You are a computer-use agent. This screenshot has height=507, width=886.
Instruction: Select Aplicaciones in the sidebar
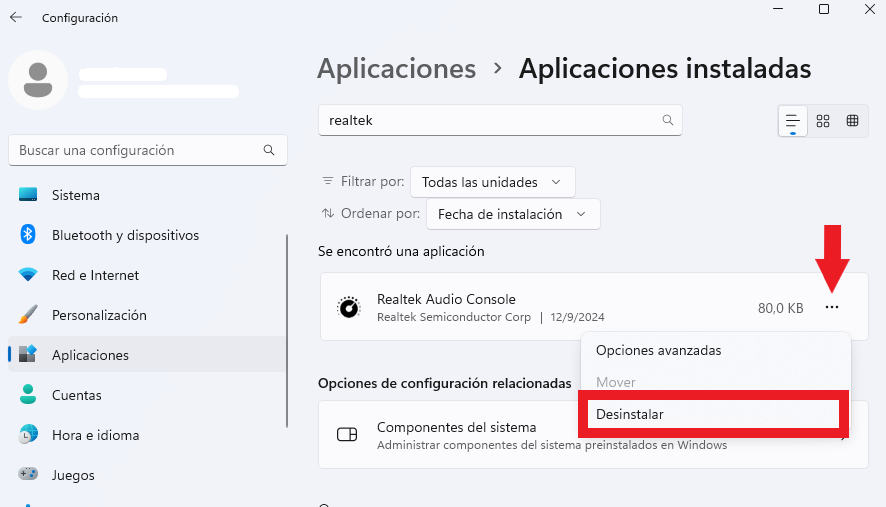coord(147,355)
